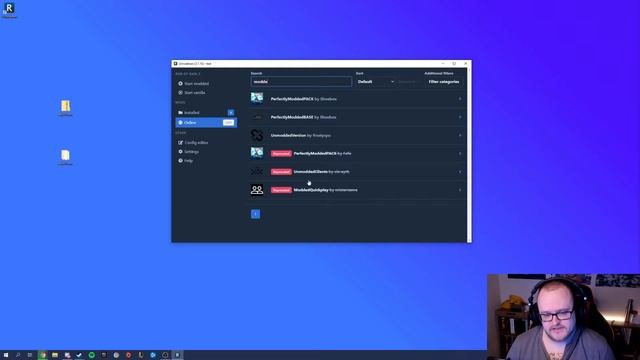Click the Search mods text field
640x360 pixels.
click(x=301, y=82)
